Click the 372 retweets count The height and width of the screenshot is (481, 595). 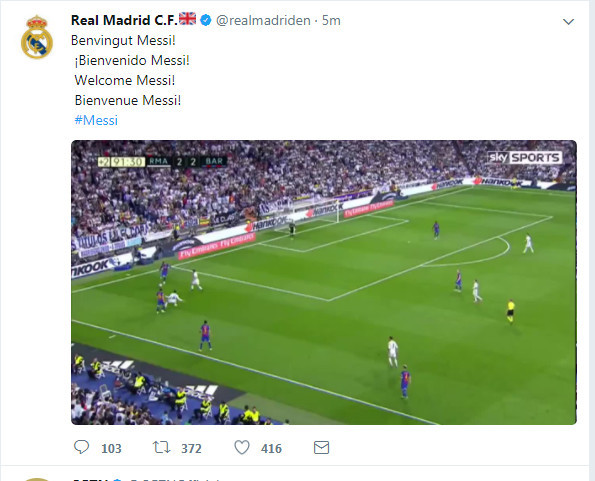(x=191, y=449)
